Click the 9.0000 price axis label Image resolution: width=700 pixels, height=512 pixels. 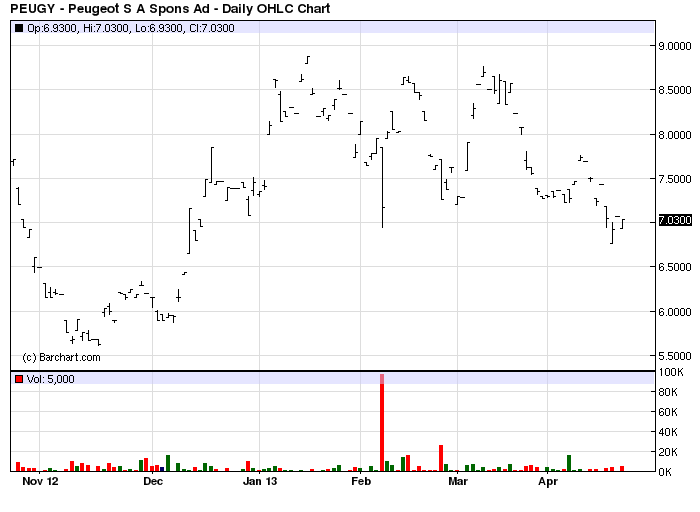click(x=675, y=46)
